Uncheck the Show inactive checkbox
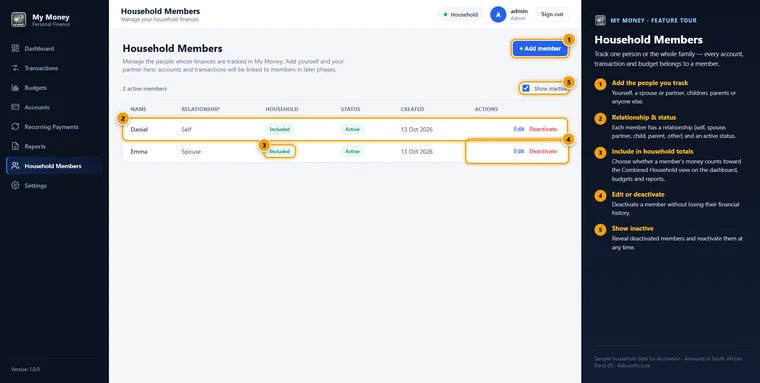 [526, 89]
